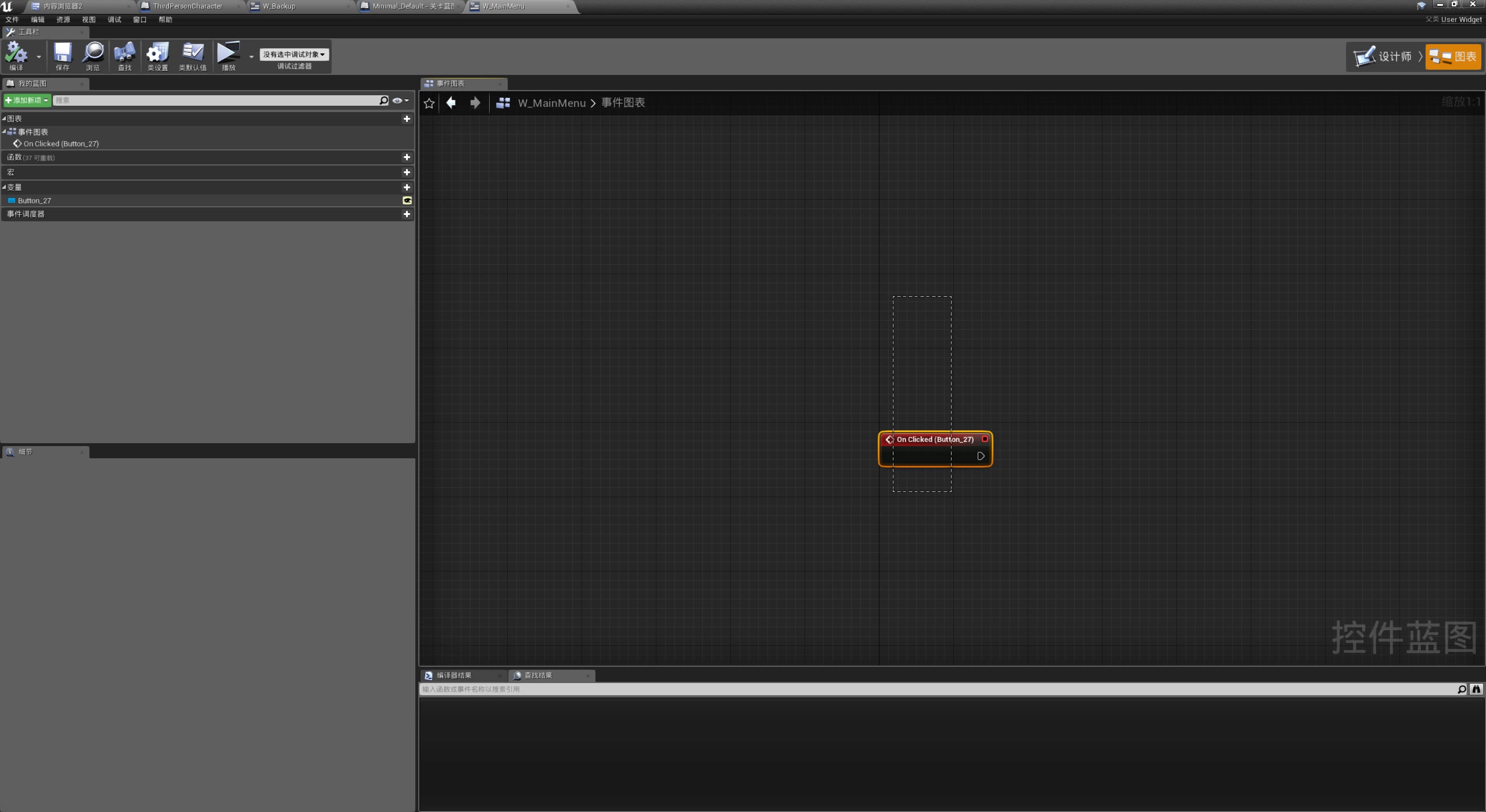
Task: Click the tutorial graduation cap icon
Action: click(x=1421, y=5)
